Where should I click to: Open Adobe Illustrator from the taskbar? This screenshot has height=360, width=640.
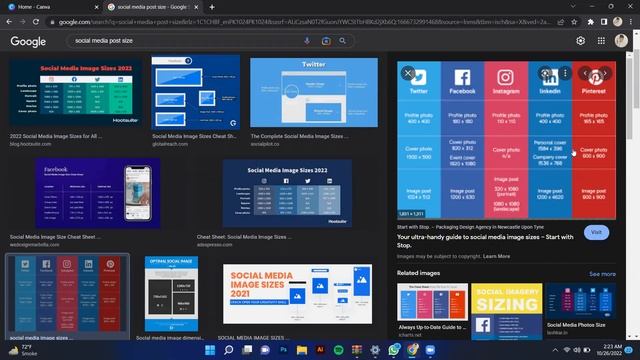(320, 350)
